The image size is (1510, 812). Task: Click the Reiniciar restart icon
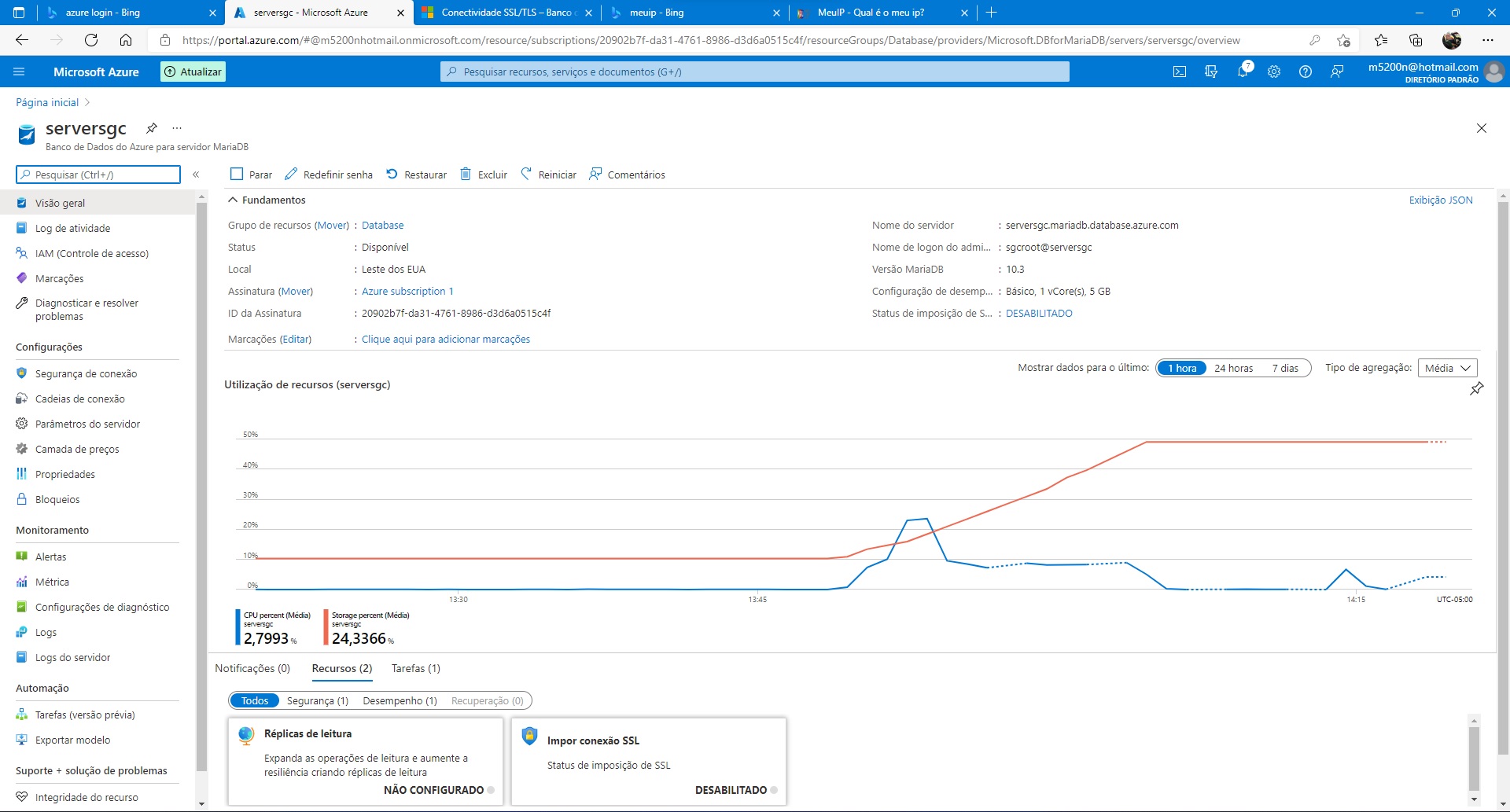coord(526,174)
